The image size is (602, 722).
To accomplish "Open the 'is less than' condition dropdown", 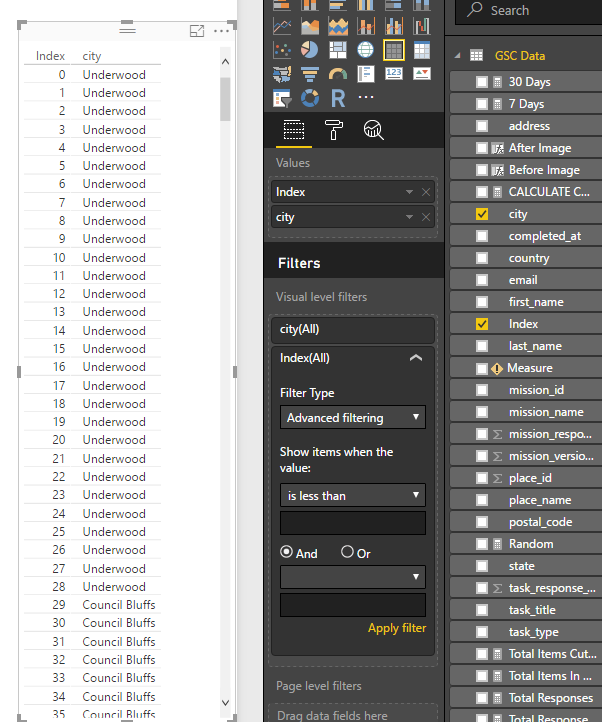I will [x=353, y=495].
